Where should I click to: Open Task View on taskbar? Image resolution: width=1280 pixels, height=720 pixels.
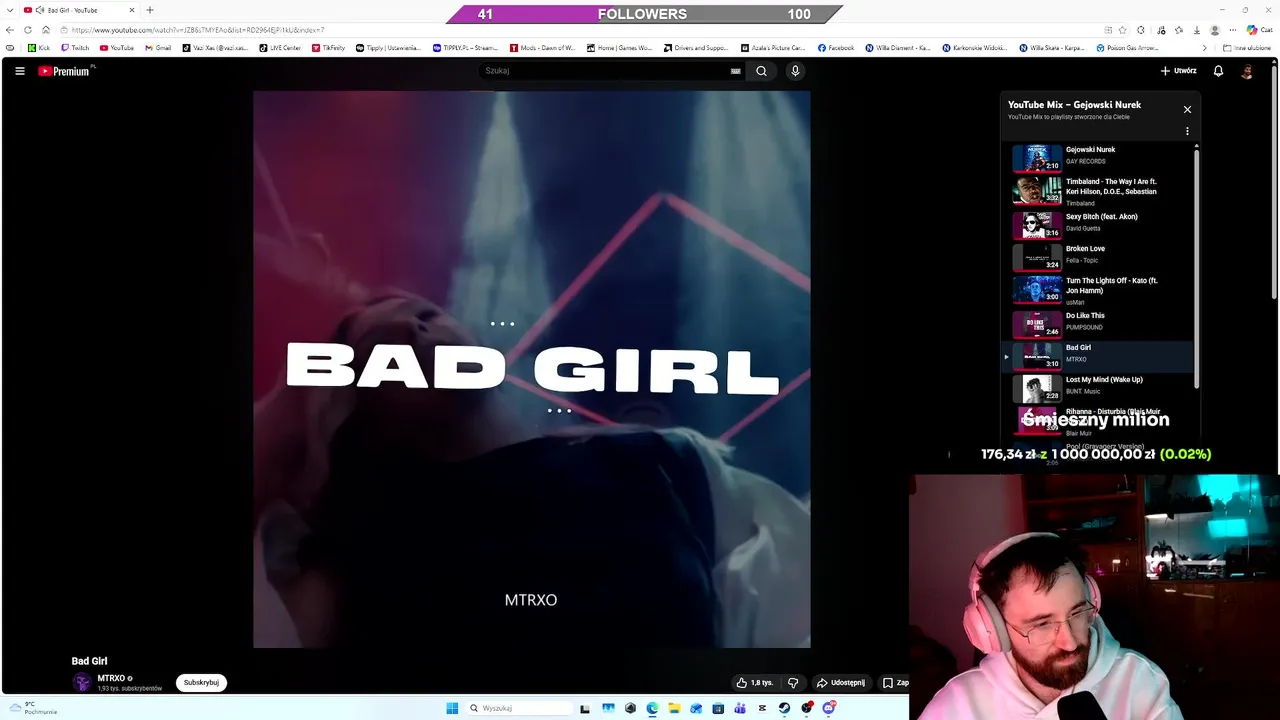coord(585,708)
